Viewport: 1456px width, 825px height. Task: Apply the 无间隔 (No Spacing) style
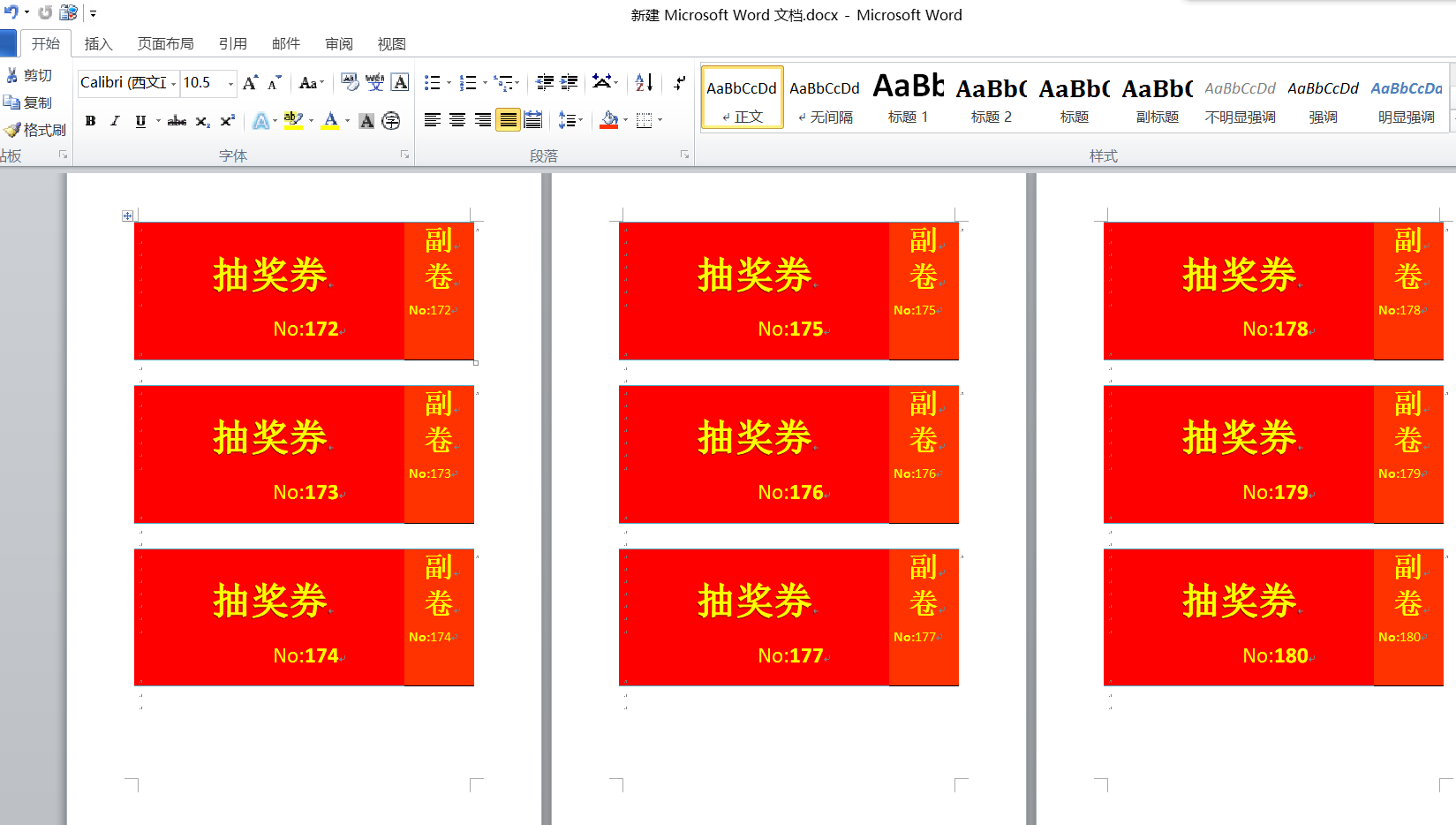pos(825,98)
